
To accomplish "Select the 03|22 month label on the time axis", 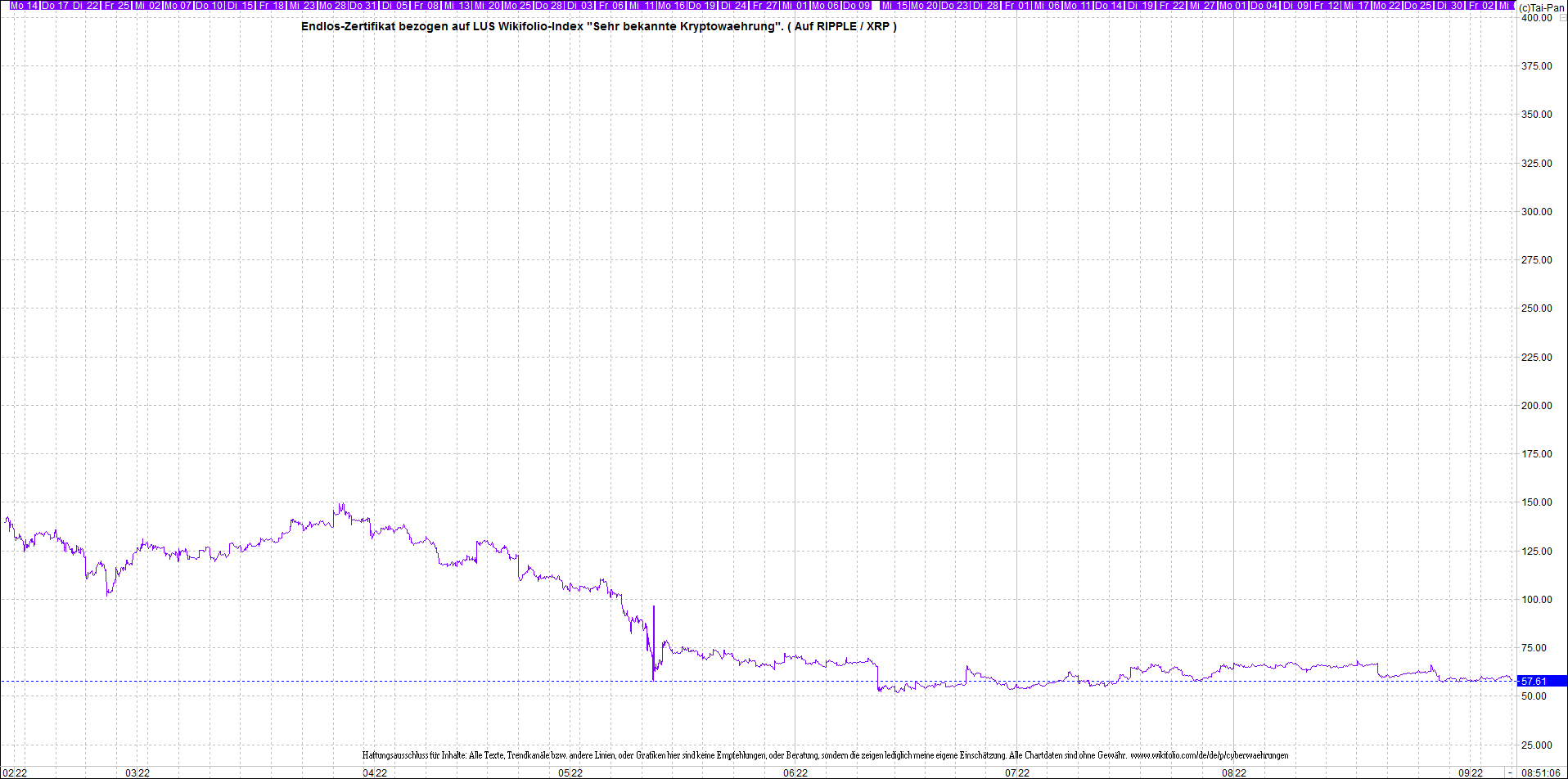I will [x=137, y=772].
